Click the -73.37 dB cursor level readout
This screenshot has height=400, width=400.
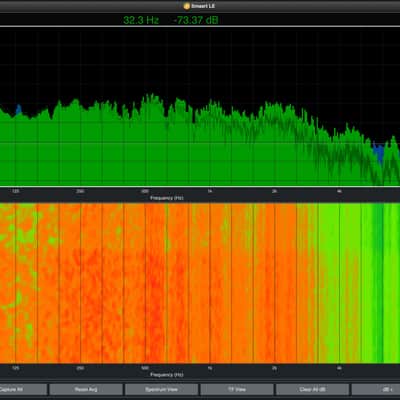click(196, 20)
